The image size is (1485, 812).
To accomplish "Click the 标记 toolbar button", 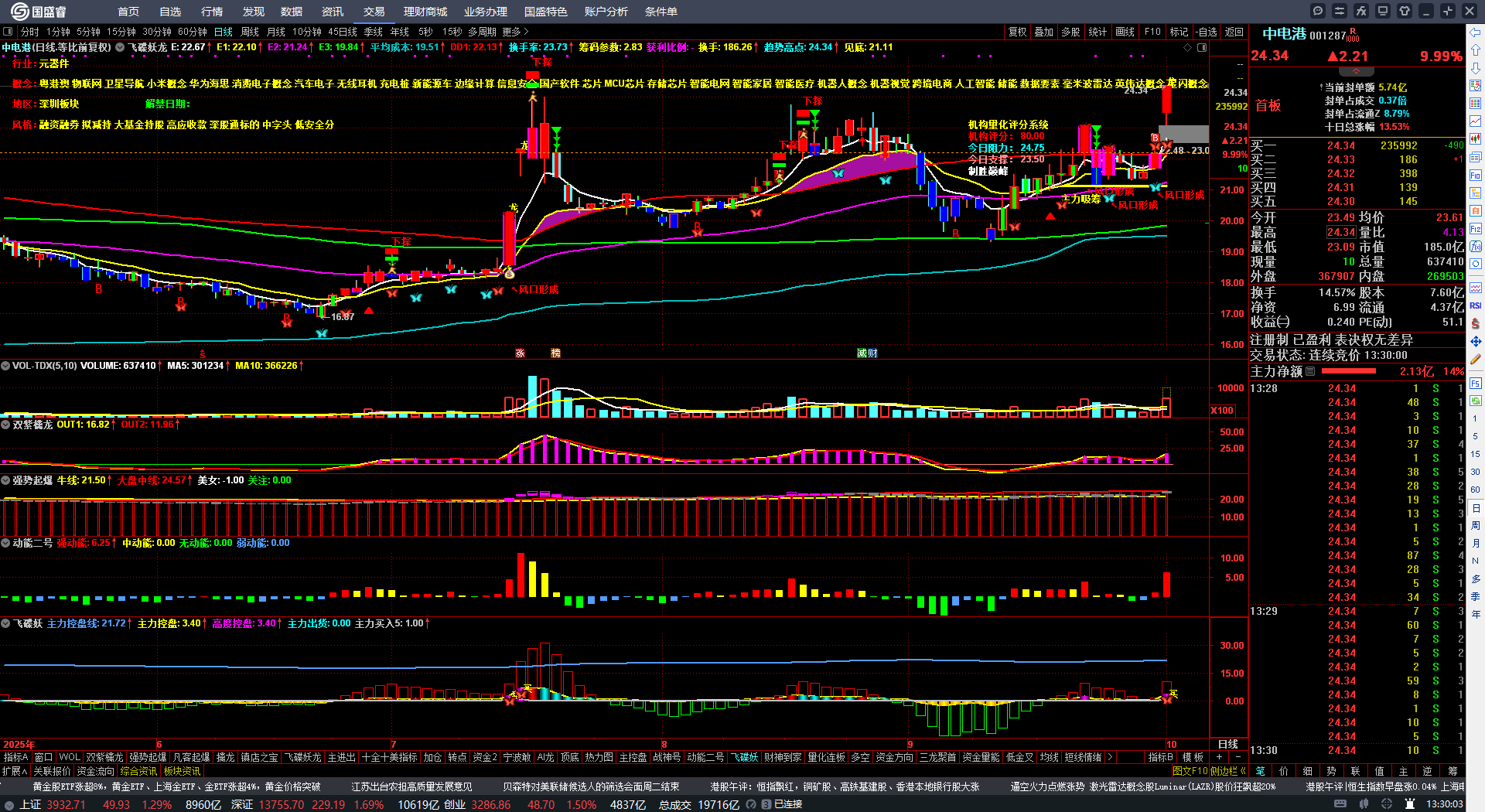I will coord(1179,32).
